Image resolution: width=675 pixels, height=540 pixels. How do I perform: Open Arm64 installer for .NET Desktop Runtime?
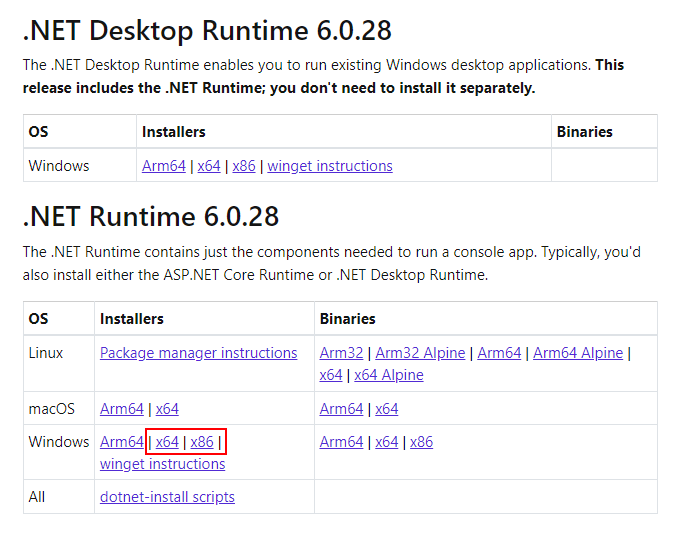(164, 166)
